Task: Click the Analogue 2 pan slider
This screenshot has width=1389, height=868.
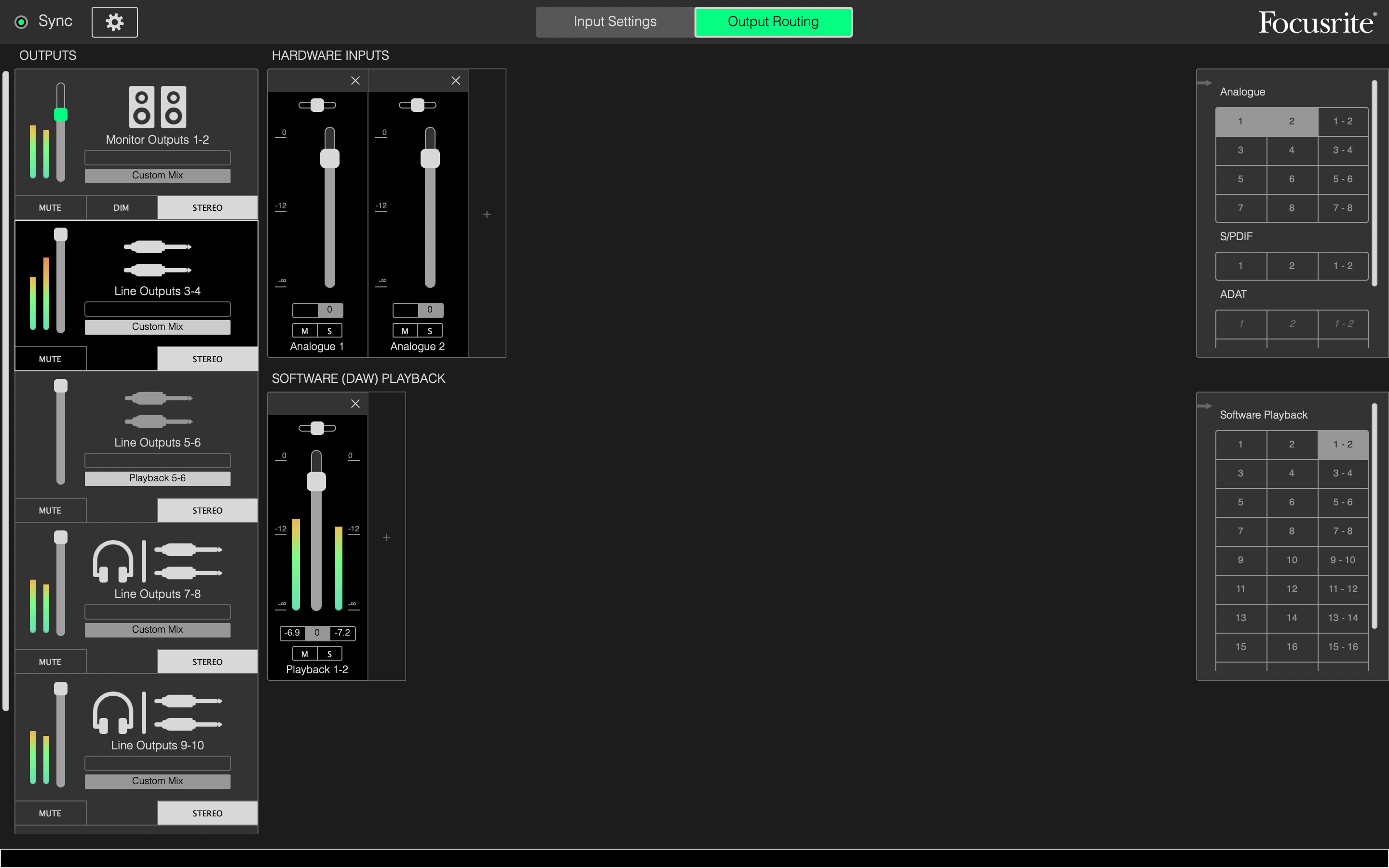Action: 417,105
